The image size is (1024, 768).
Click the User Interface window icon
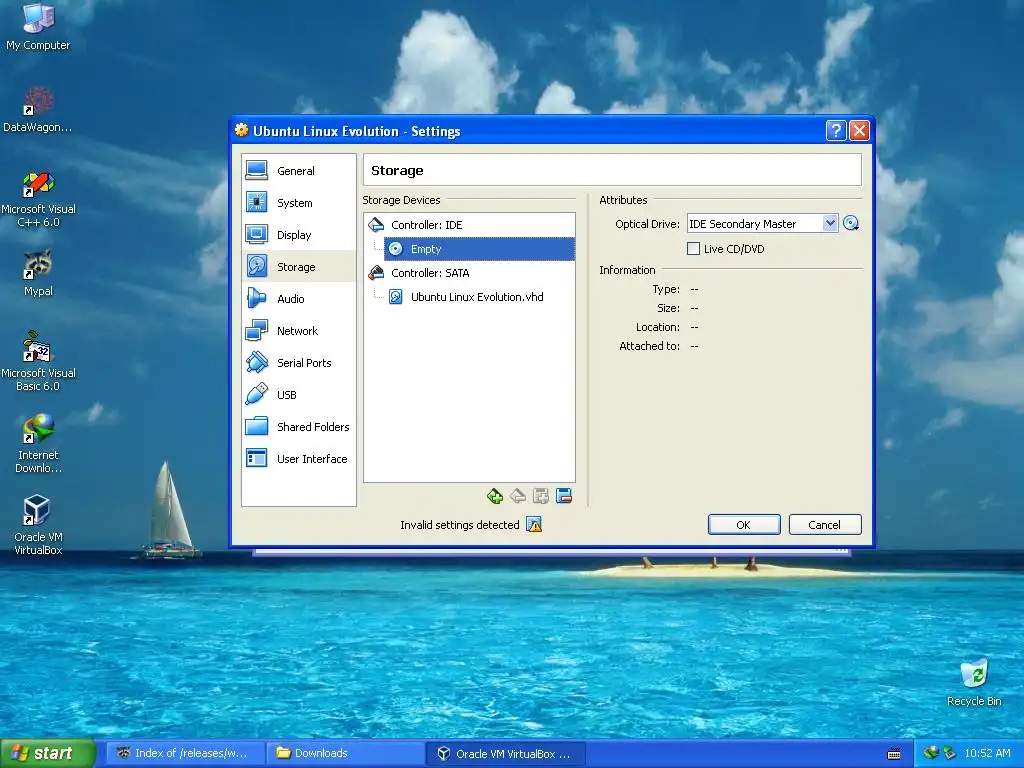[x=257, y=458]
